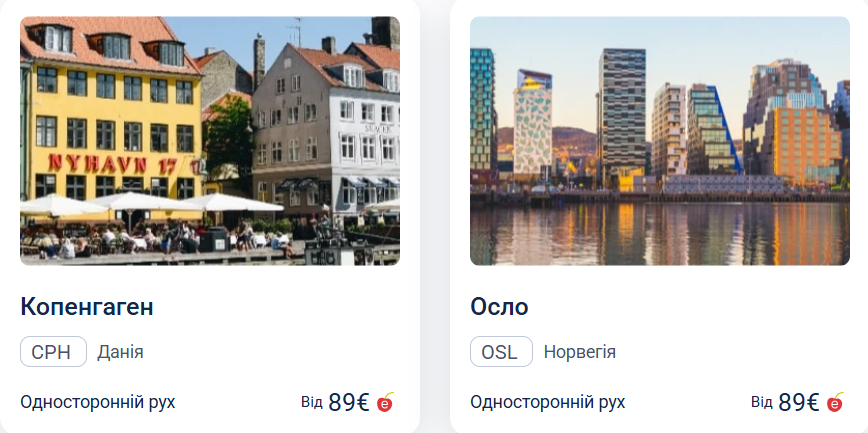Click the Oslo waterfront skyline photo
Image resolution: width=868 pixels, height=433 pixels.
(x=659, y=140)
